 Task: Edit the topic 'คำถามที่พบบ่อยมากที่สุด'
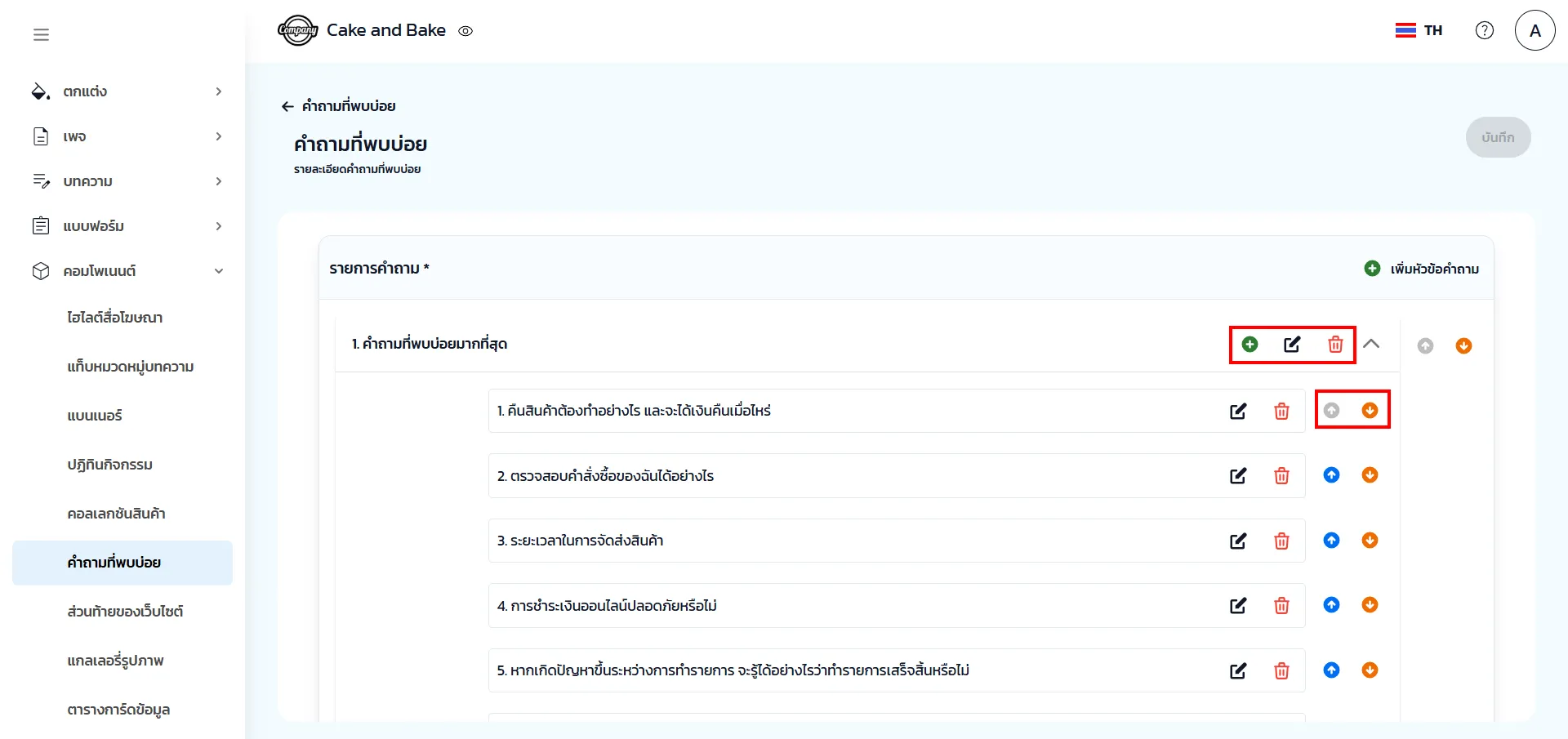tap(1292, 345)
